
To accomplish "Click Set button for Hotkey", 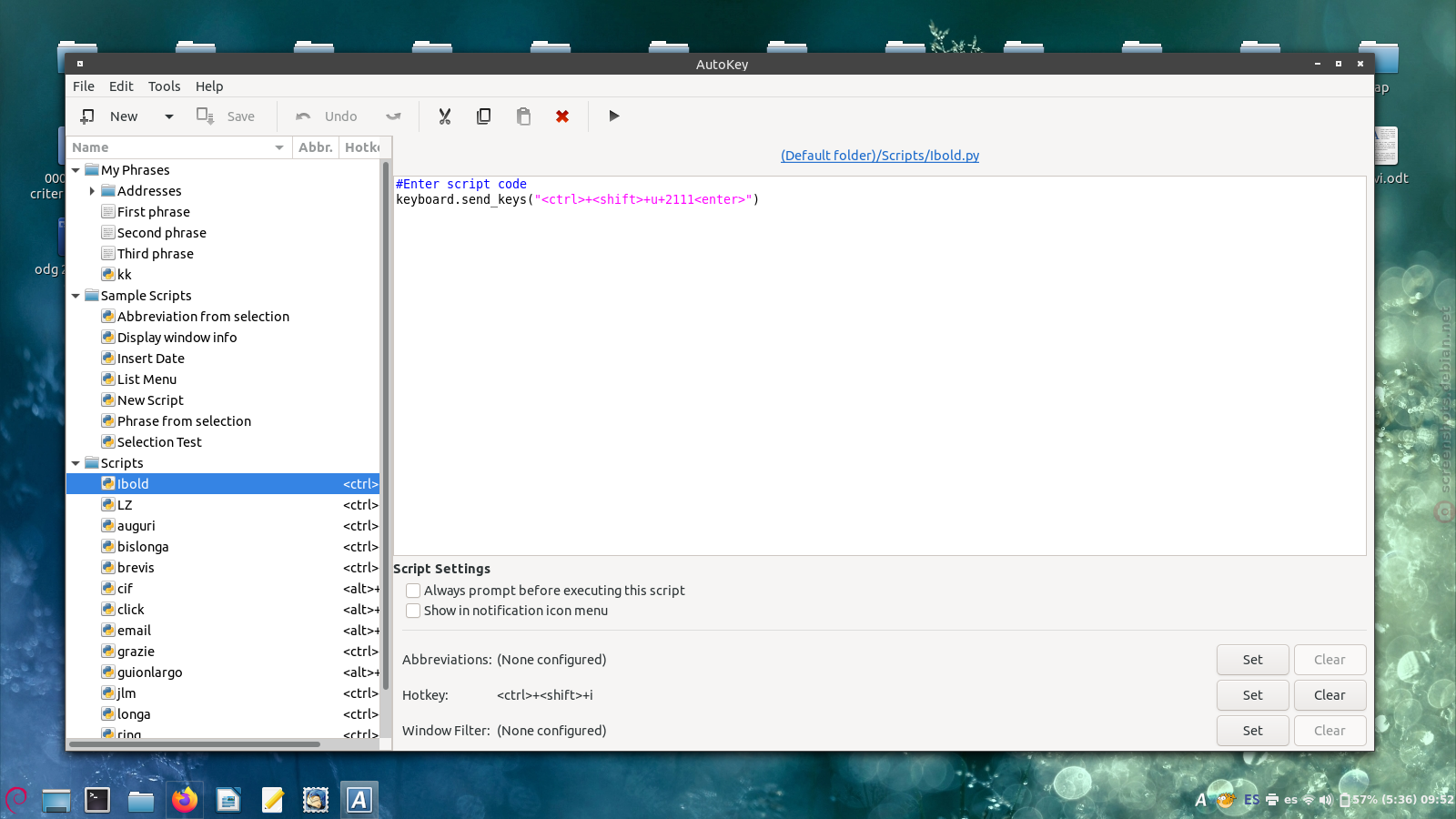I will 1253,695.
